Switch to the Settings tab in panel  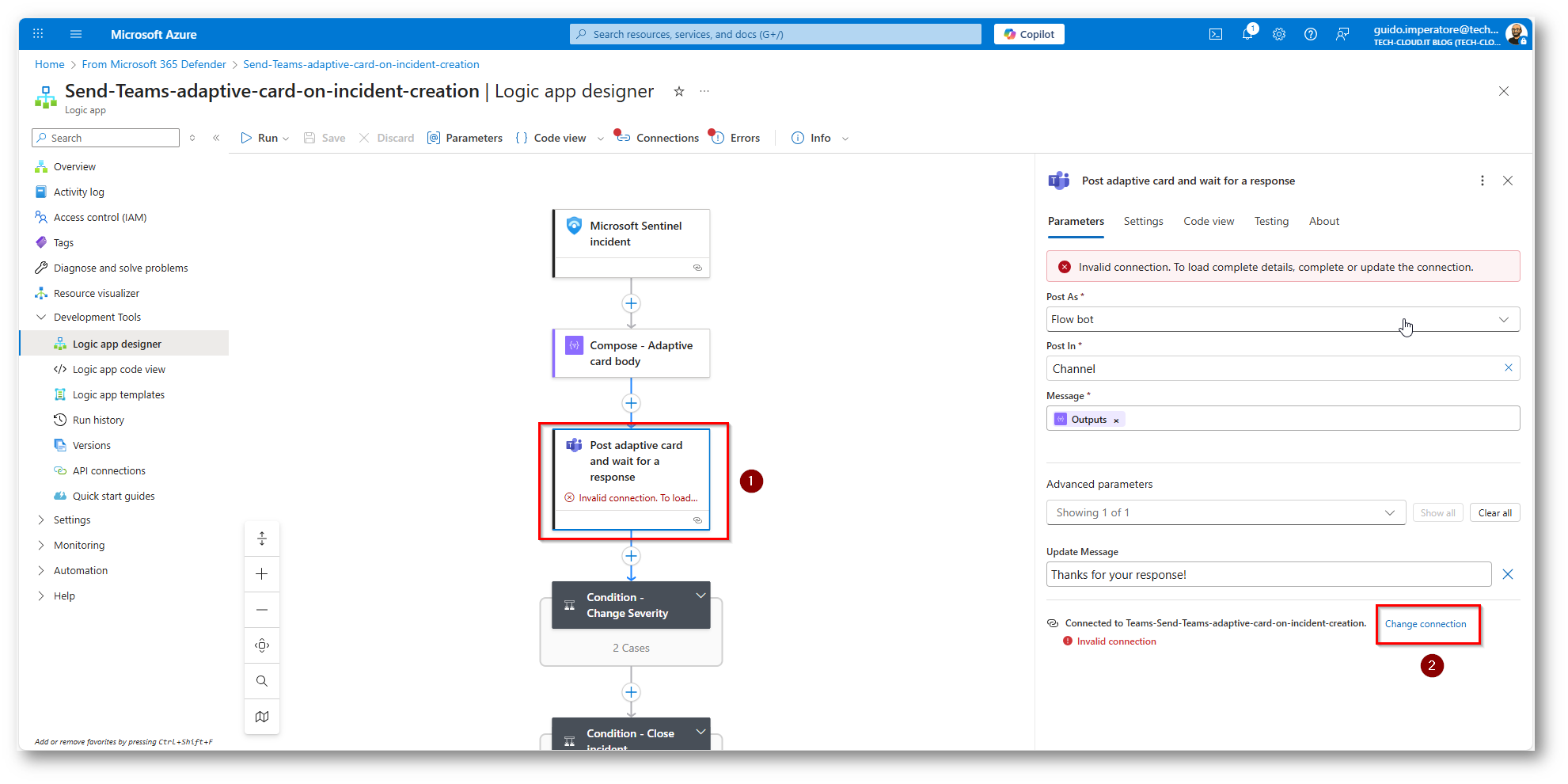(1143, 221)
